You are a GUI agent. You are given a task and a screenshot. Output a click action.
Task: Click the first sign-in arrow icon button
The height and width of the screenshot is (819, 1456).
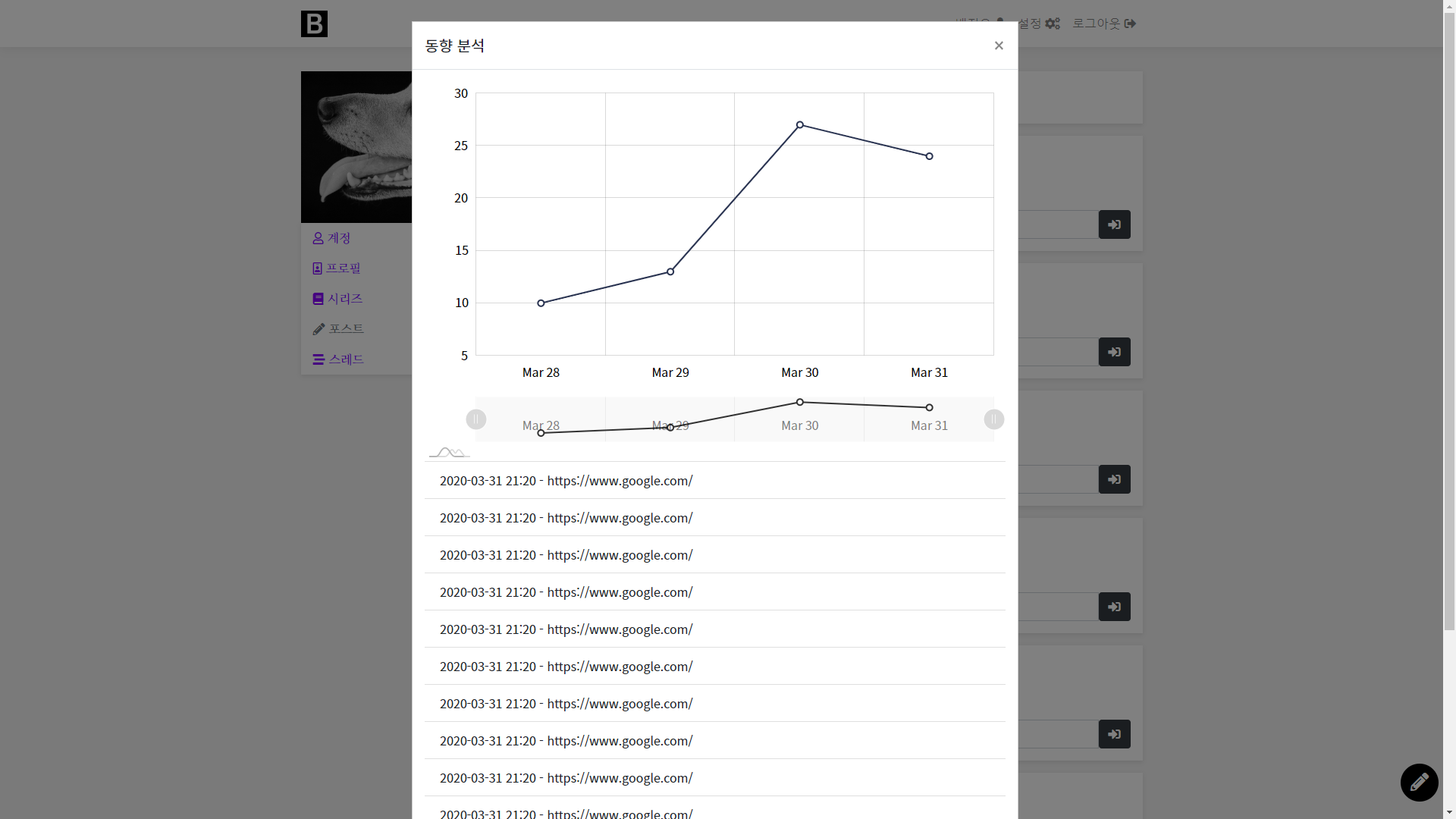click(x=1114, y=224)
